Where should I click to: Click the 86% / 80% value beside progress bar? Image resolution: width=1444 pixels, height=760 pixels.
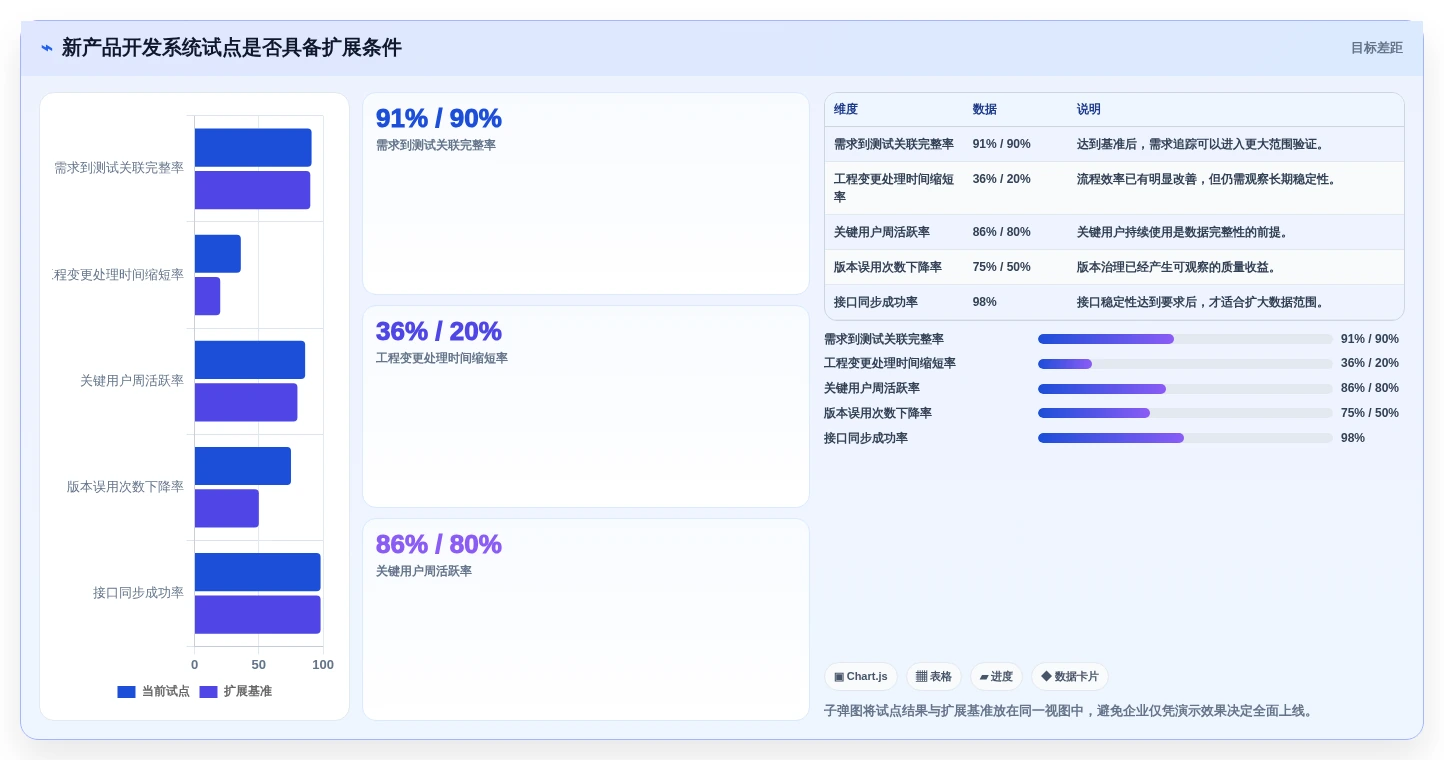1370,389
